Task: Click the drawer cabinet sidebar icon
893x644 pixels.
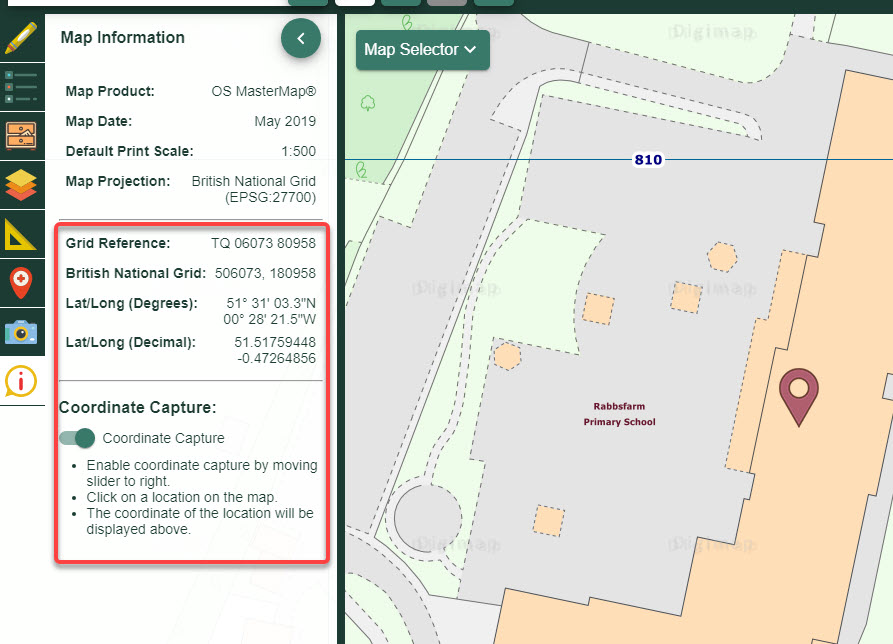Action: [21, 135]
